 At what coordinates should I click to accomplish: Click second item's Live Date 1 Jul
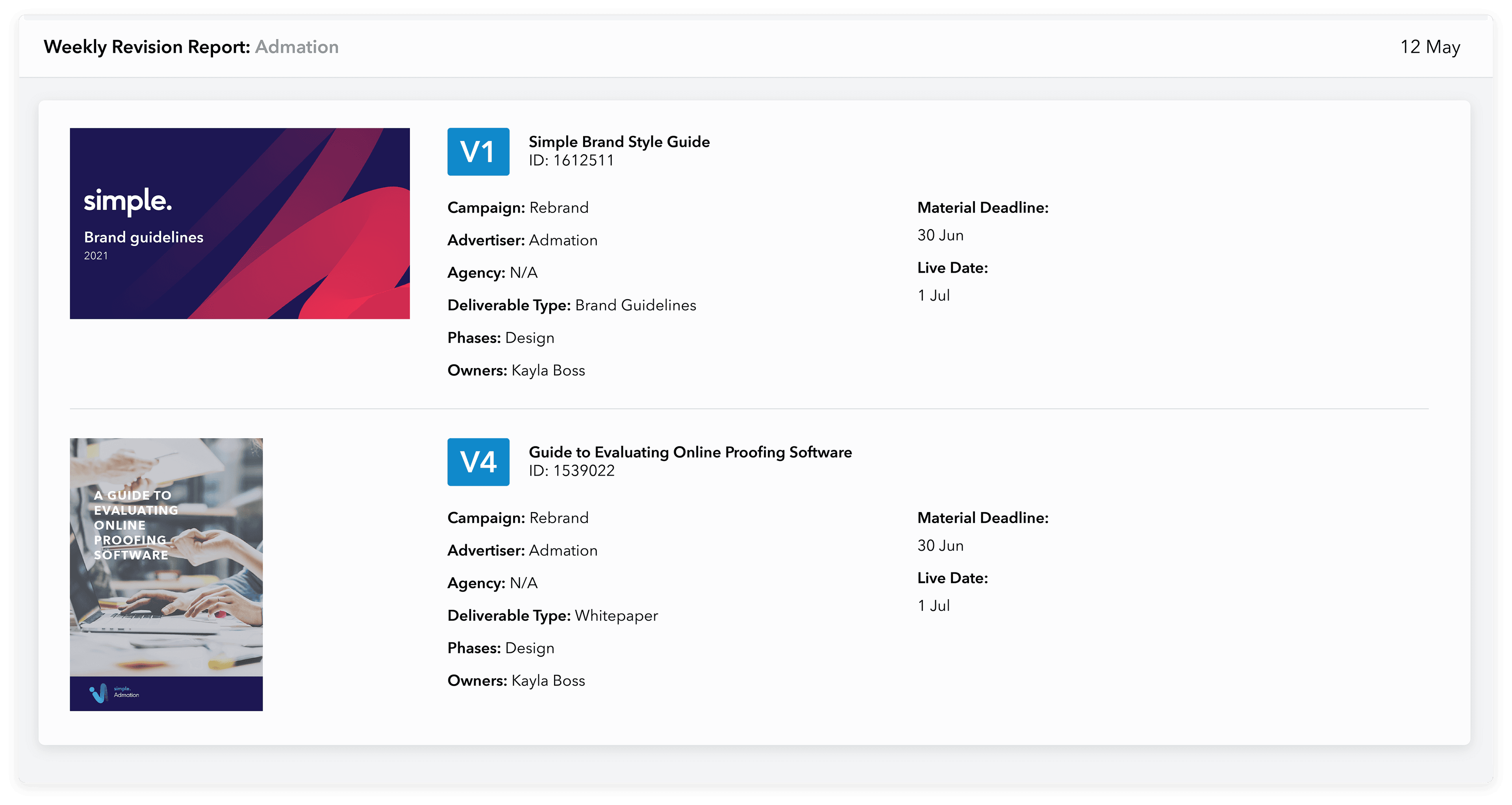tap(933, 605)
